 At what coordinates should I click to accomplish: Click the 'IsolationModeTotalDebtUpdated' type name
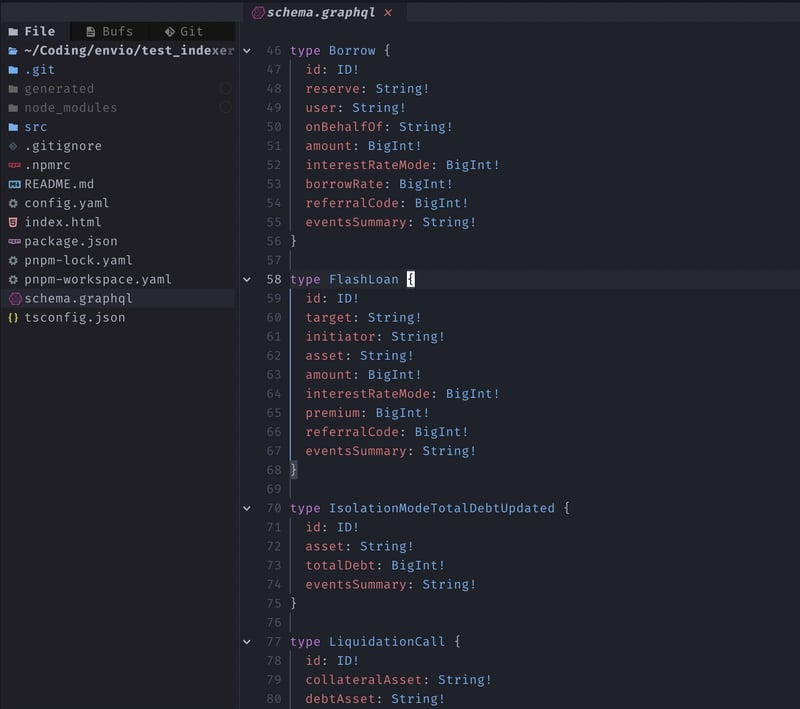[441, 509]
